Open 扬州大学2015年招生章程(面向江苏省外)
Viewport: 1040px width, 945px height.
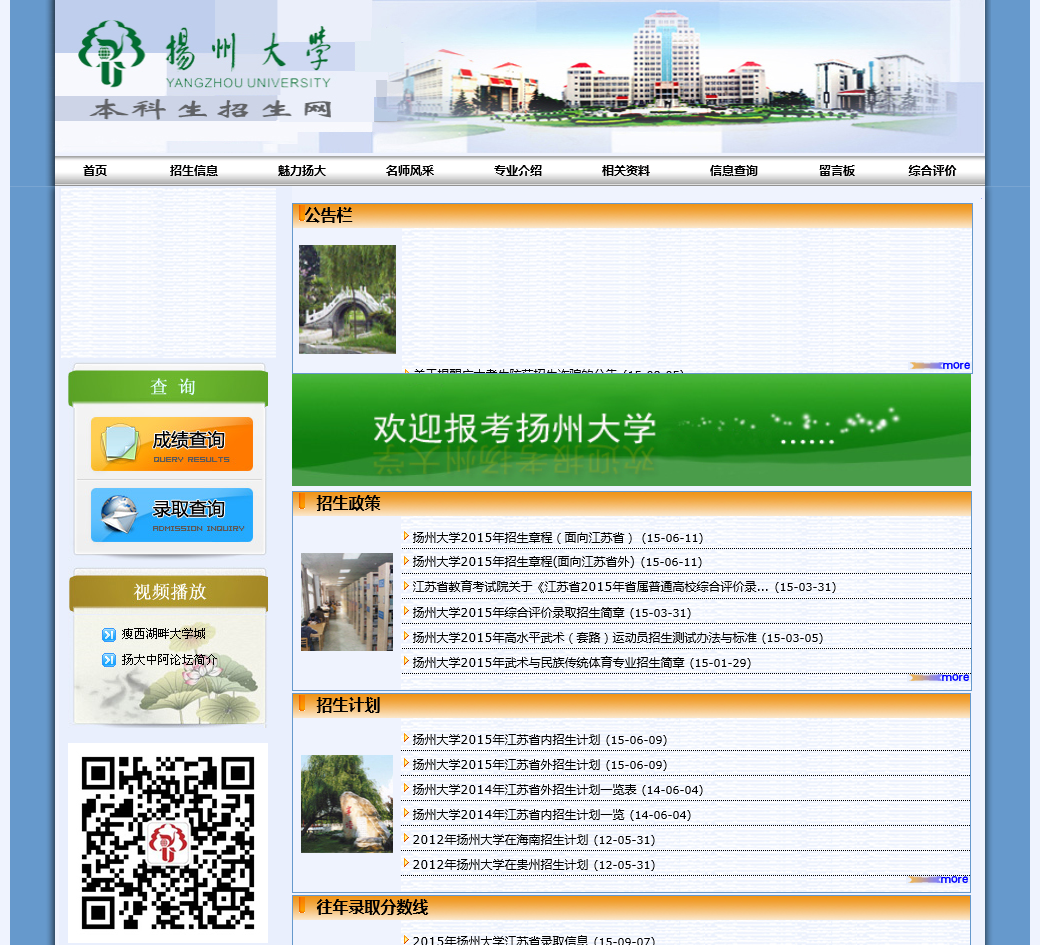[x=557, y=562]
